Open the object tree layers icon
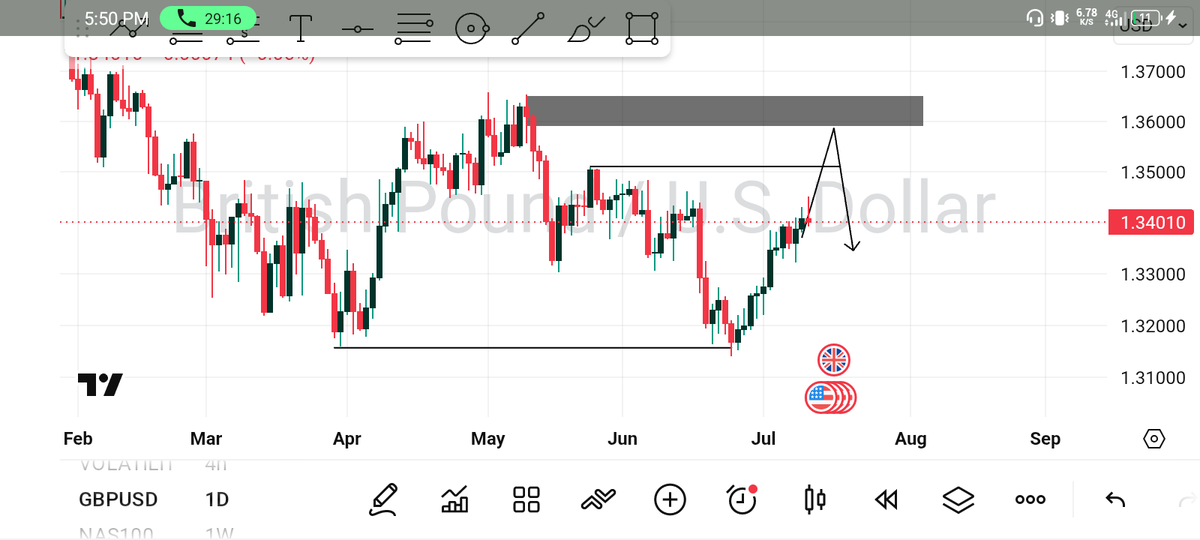The width and height of the screenshot is (1200, 540). coord(958,499)
